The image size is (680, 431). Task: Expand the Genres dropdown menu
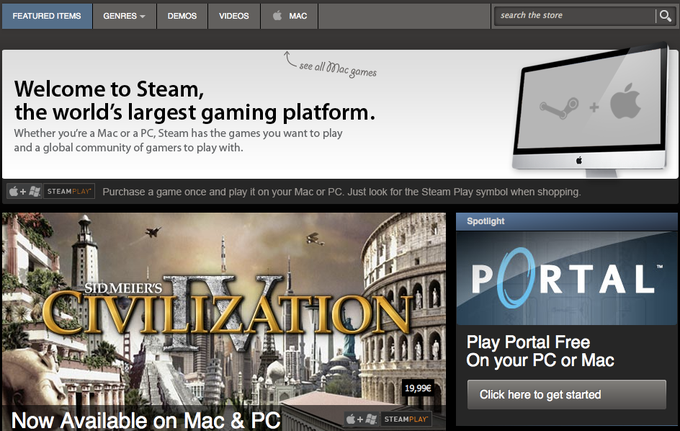(x=124, y=16)
